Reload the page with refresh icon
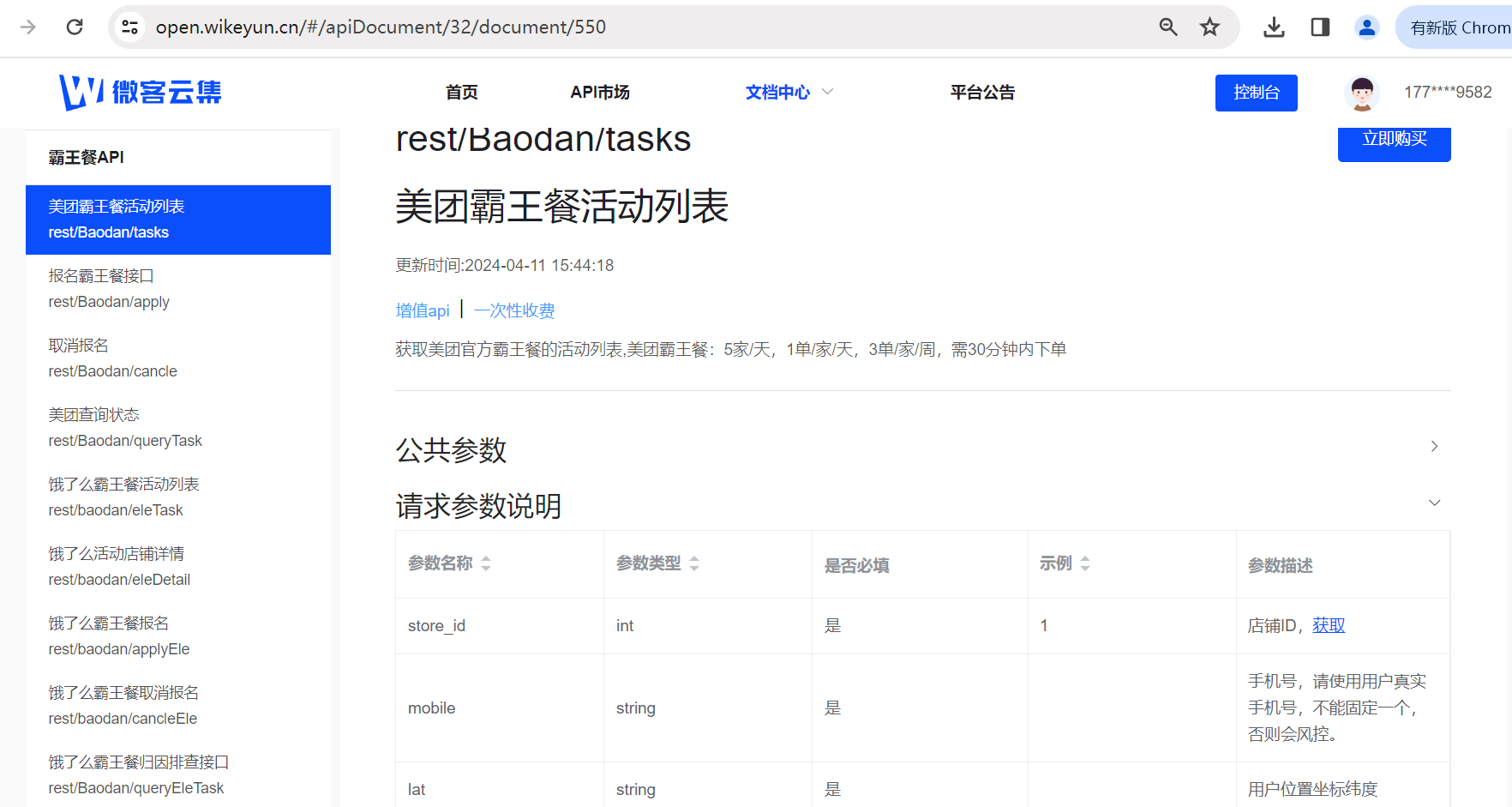Image resolution: width=1512 pixels, height=807 pixels. [x=75, y=27]
